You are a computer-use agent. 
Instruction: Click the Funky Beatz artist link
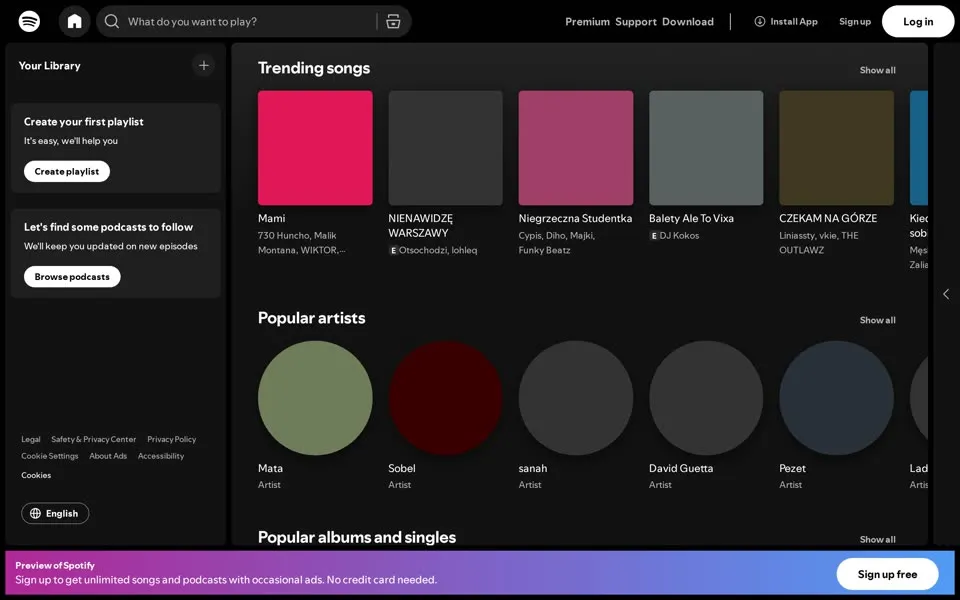(x=544, y=250)
